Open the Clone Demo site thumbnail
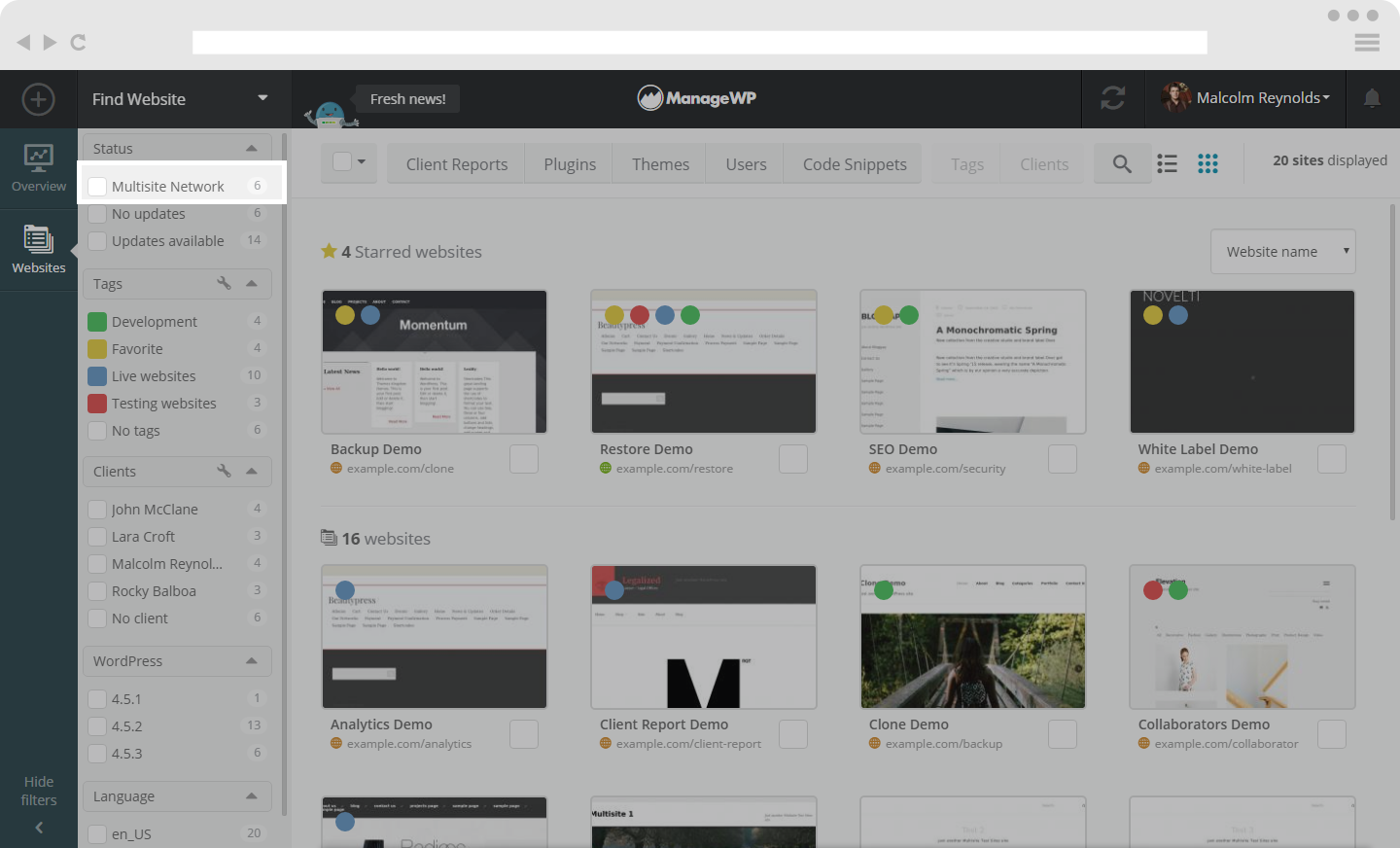This screenshot has width=1400, height=848. pos(972,637)
